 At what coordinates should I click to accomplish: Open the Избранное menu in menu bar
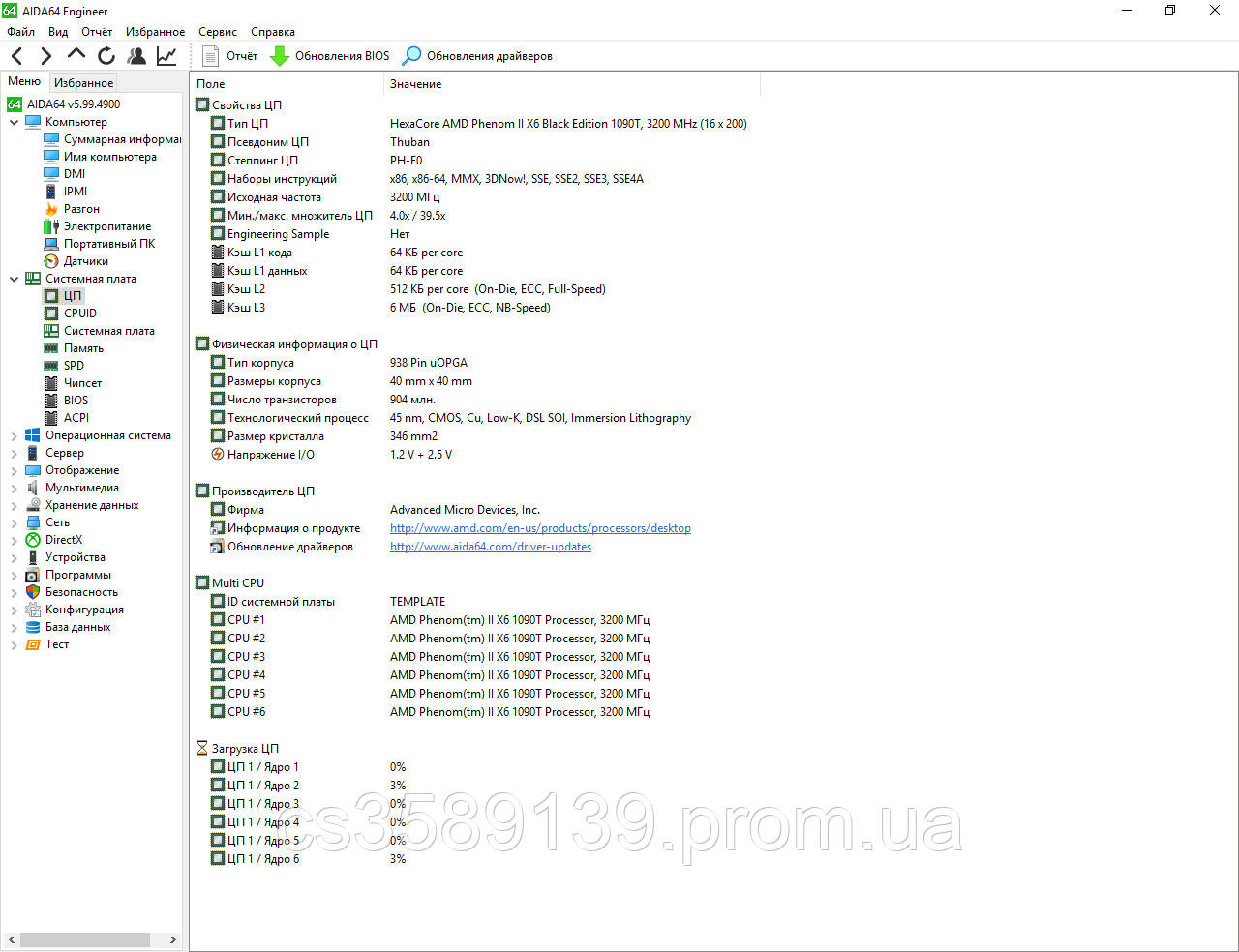point(155,32)
